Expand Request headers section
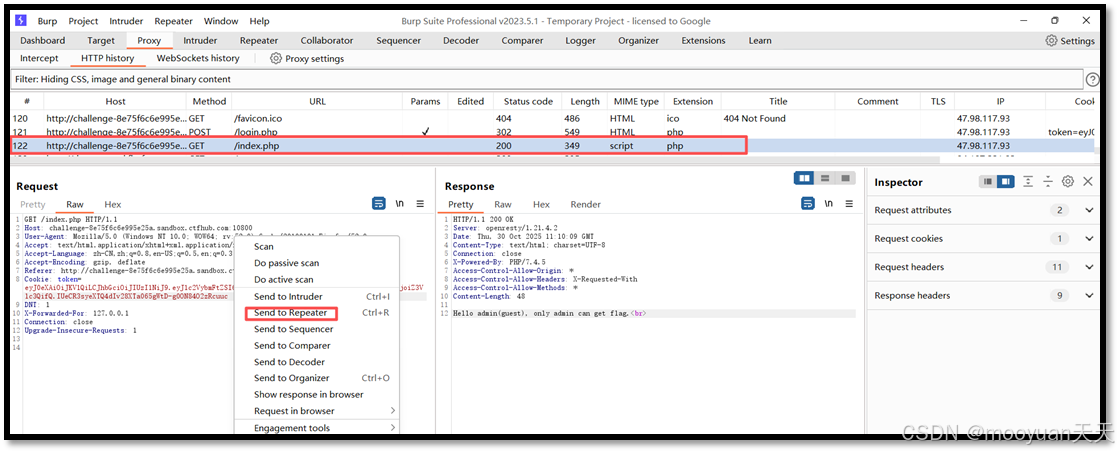The width and height of the screenshot is (1119, 453). 1089,268
